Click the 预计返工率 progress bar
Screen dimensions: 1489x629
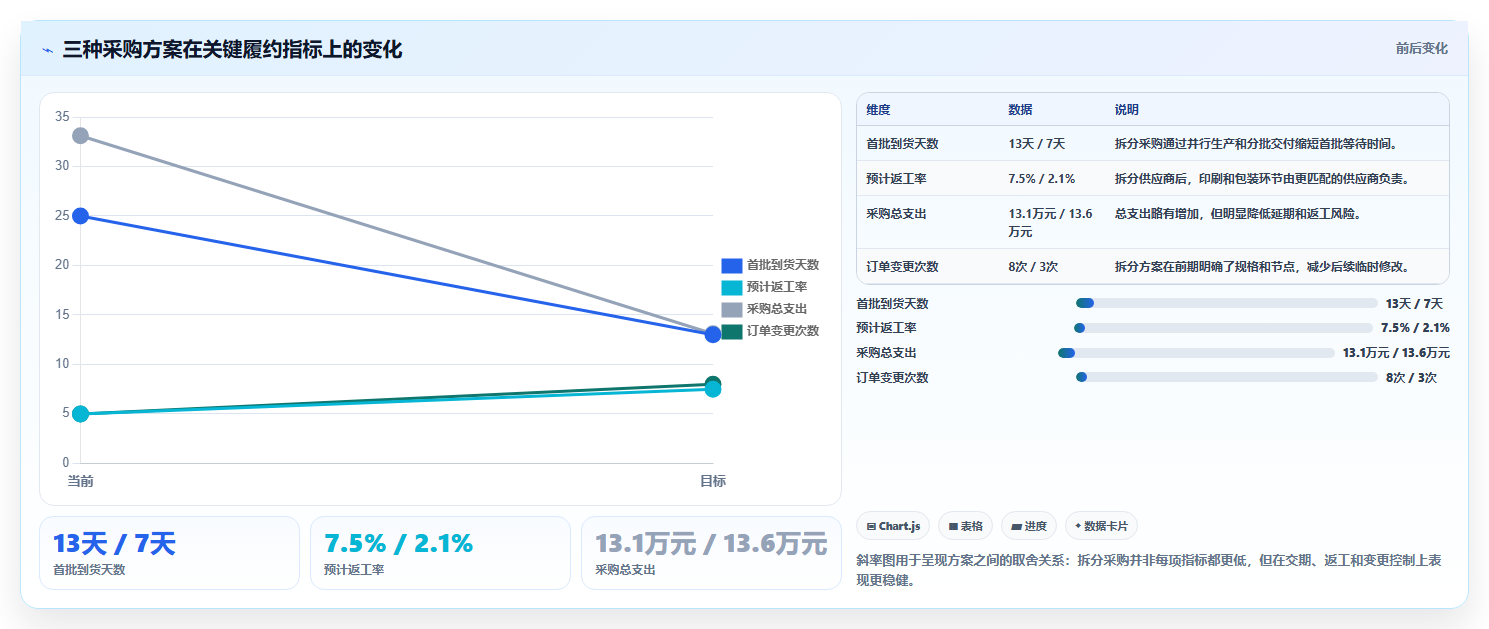point(1223,328)
